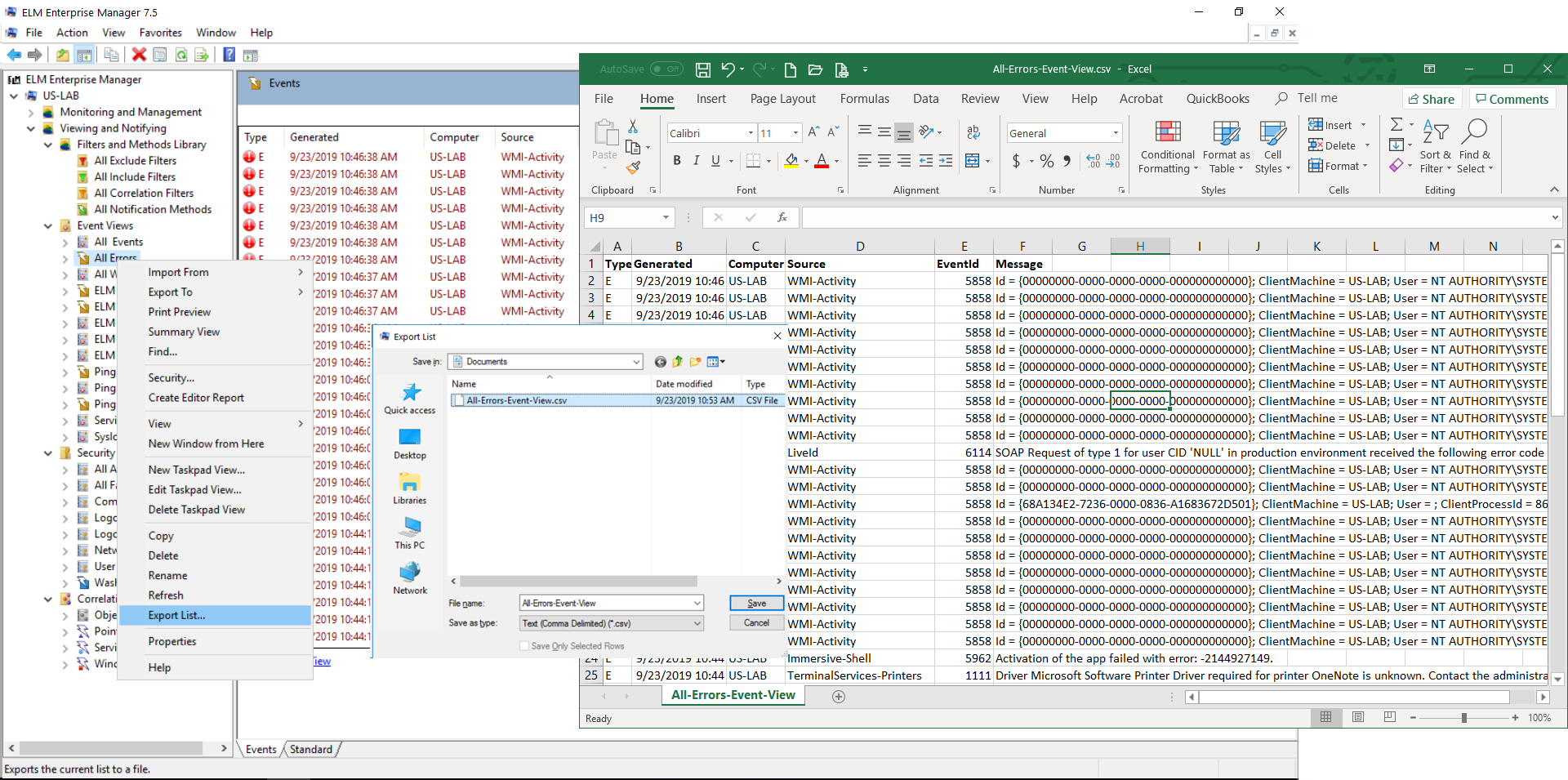1568x780 pixels.
Task: Click the Format Painter brush icon in Excel
Action: tap(633, 167)
